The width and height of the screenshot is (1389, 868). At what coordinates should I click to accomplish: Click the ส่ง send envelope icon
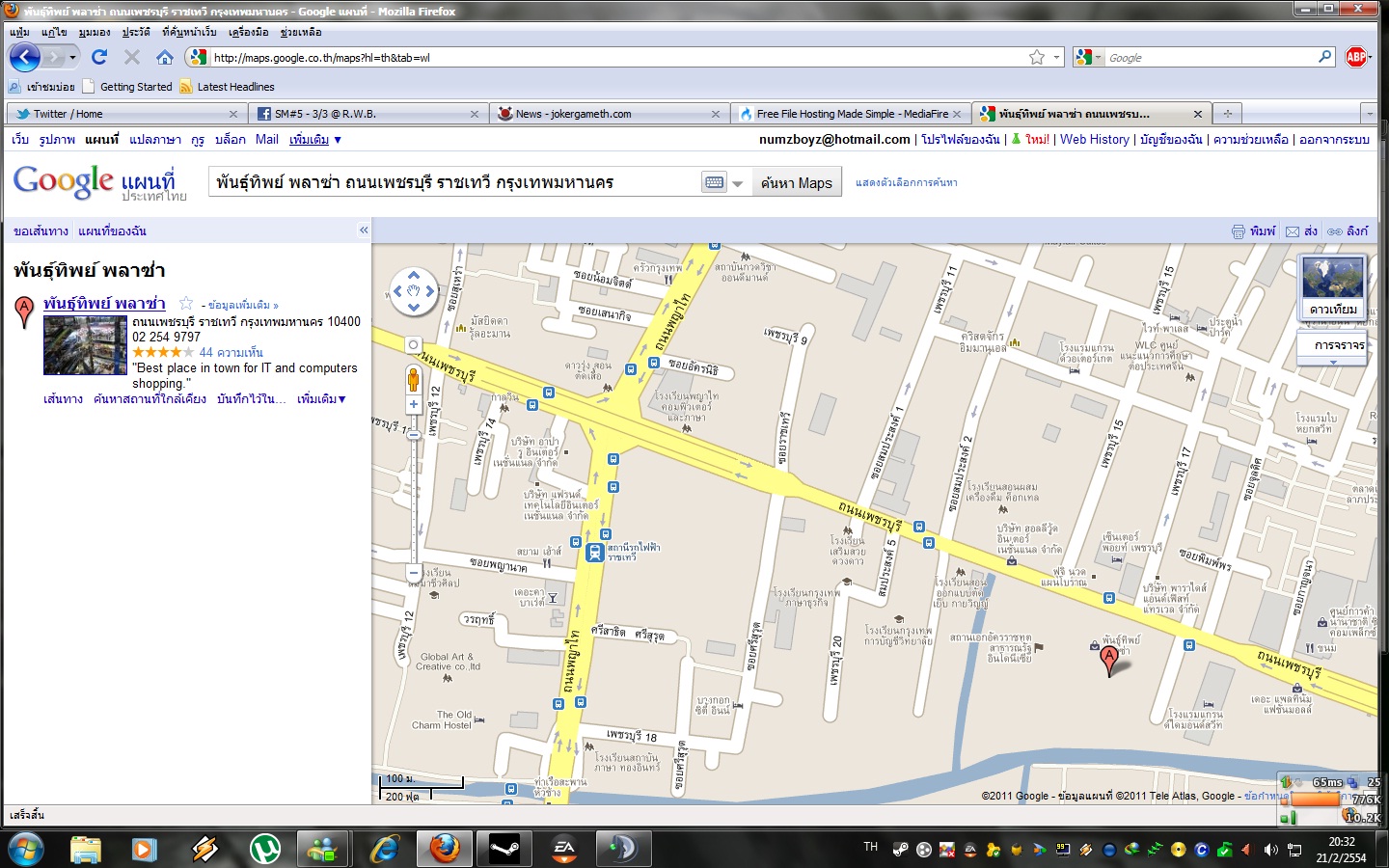[1293, 231]
